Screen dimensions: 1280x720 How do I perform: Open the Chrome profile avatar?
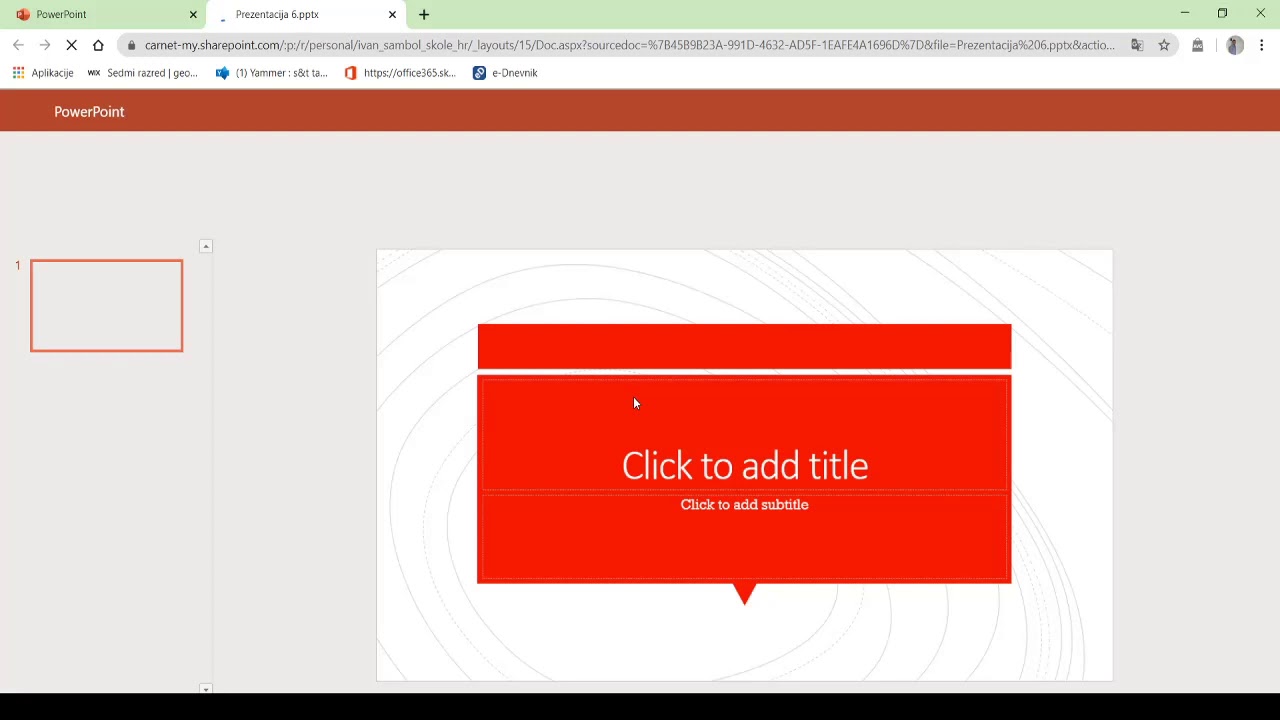(1235, 45)
